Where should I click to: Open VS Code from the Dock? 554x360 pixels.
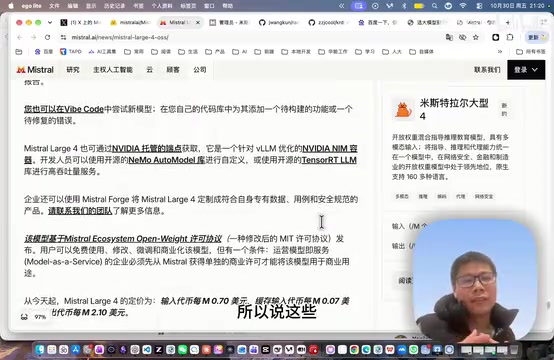[147, 350]
